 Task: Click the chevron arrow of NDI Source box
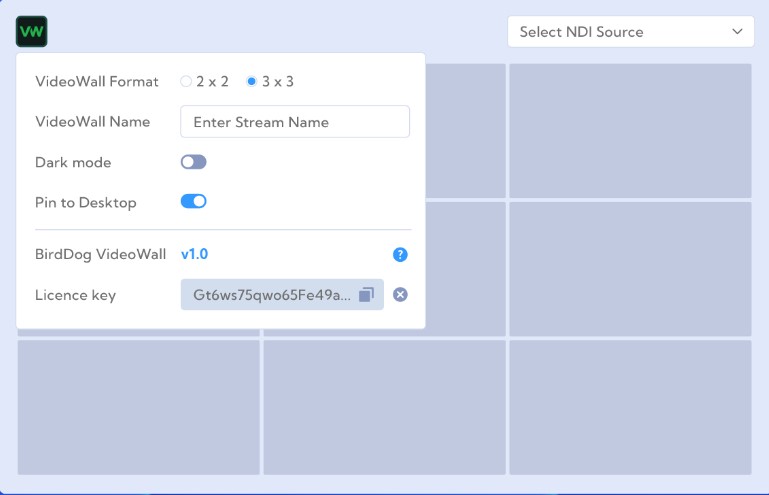pos(738,32)
